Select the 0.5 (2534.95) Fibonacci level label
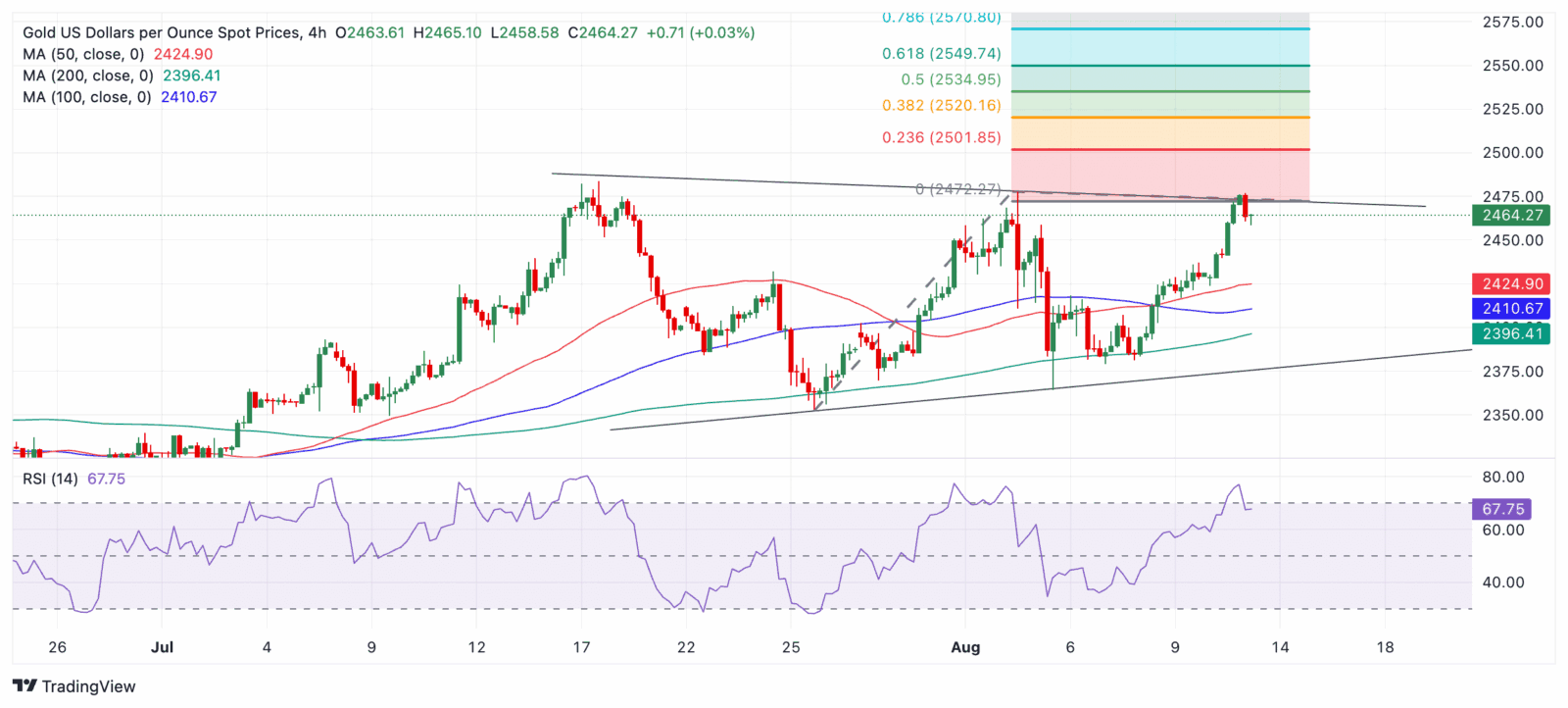Viewport: 1568px width, 708px height. point(952,79)
